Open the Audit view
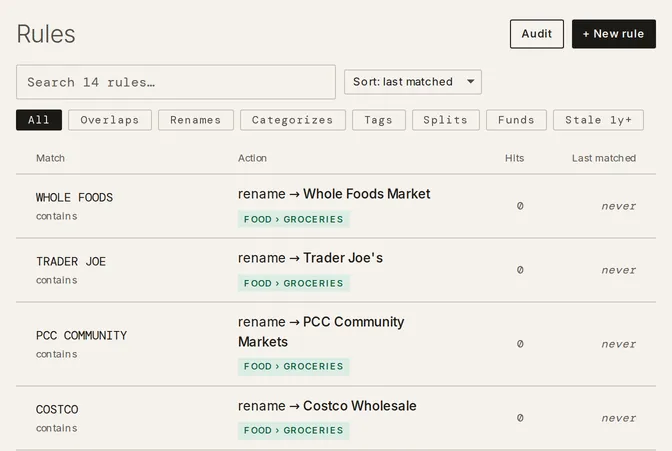Image resolution: width=672 pixels, height=451 pixels. [537, 34]
